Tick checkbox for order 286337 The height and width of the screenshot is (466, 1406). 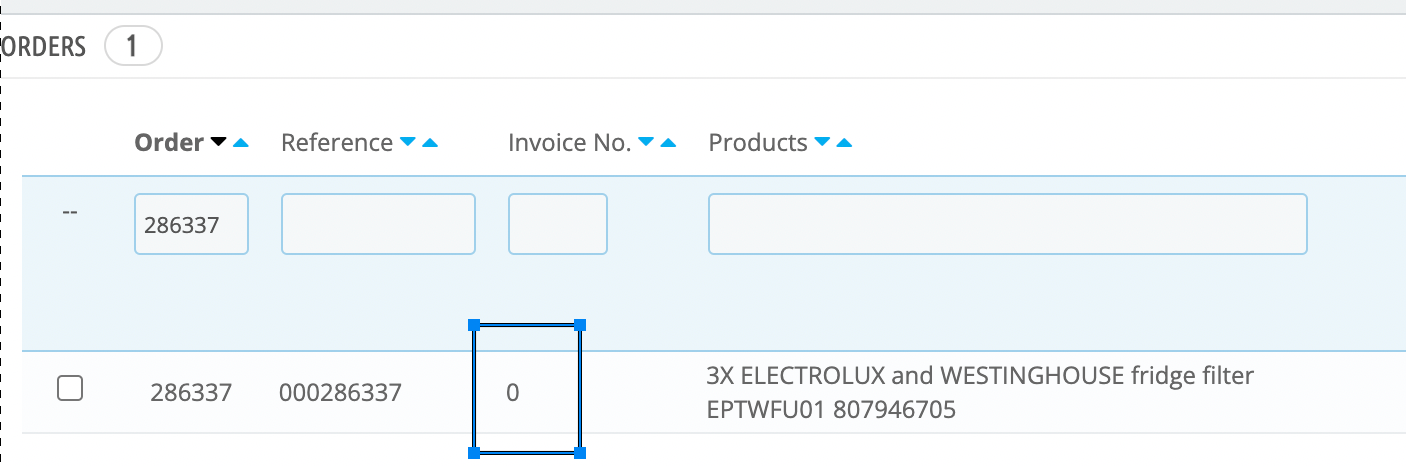pyautogui.click(x=70, y=388)
